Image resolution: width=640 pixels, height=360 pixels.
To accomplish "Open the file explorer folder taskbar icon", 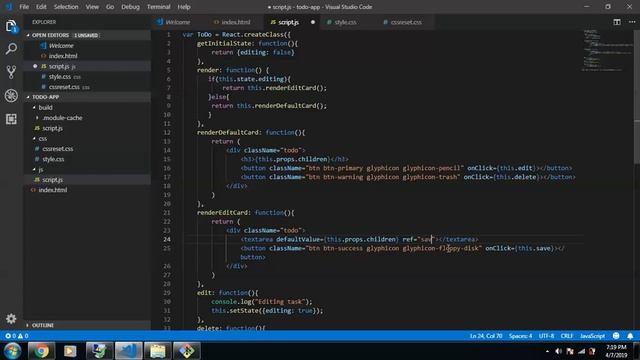I will (158, 351).
